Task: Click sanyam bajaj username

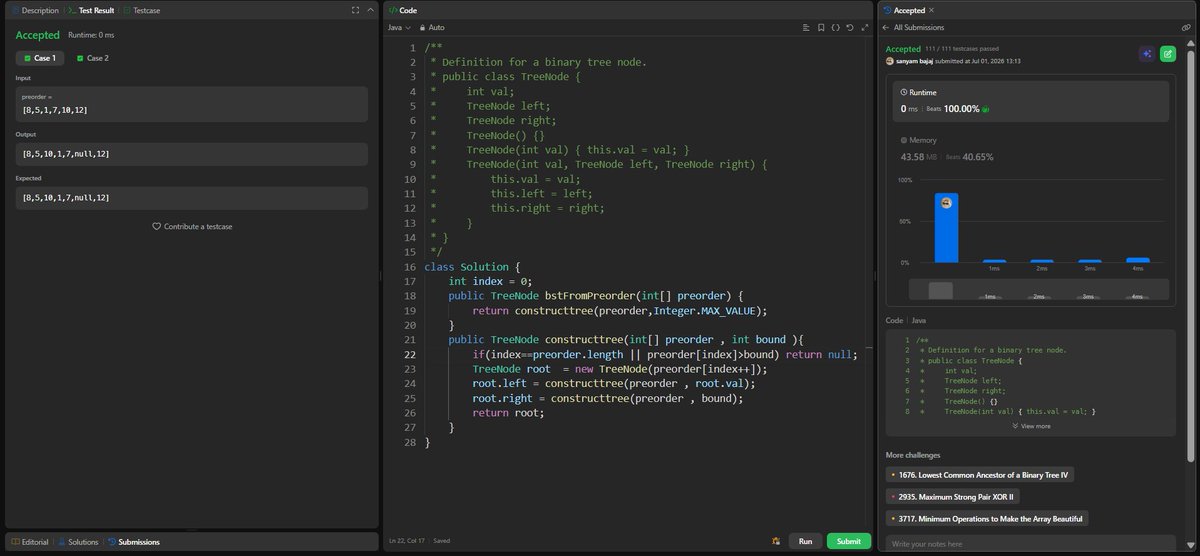Action: (916, 61)
